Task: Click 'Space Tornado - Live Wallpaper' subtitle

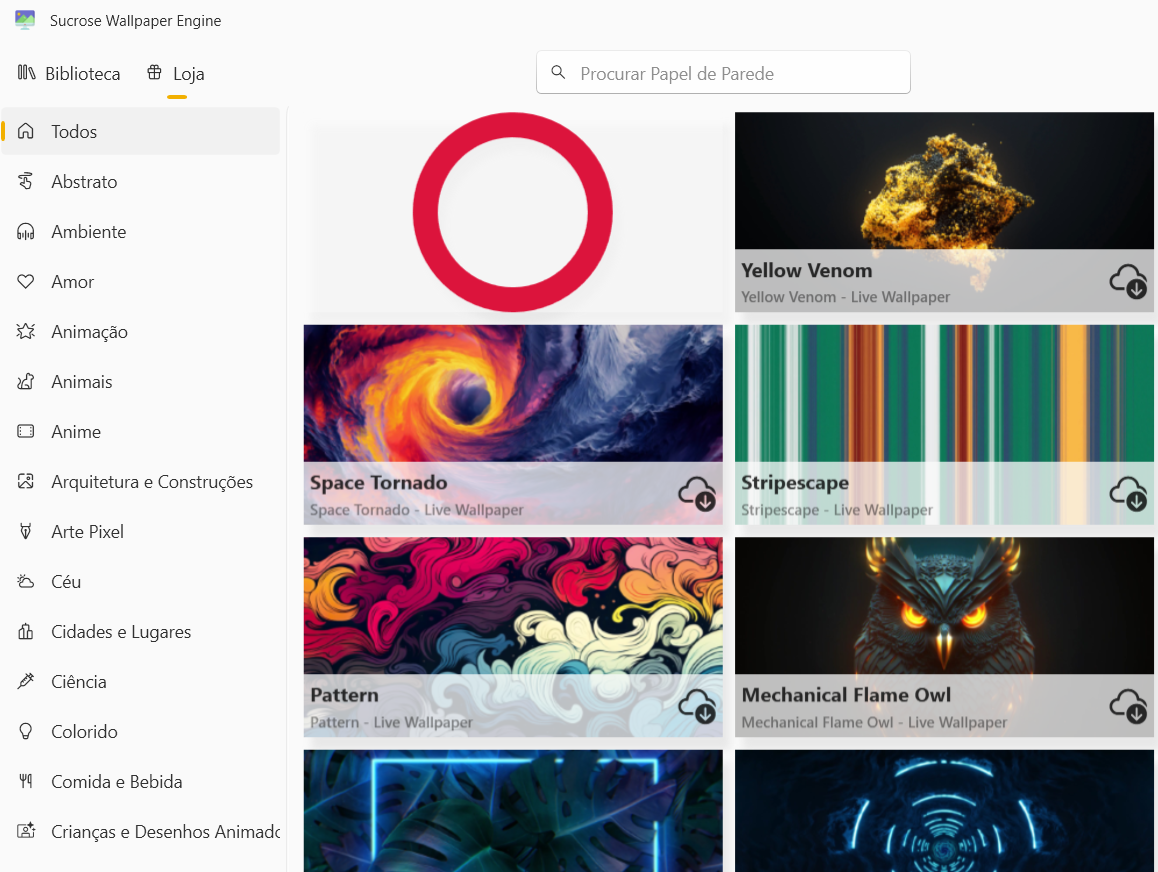Action: coord(417,509)
